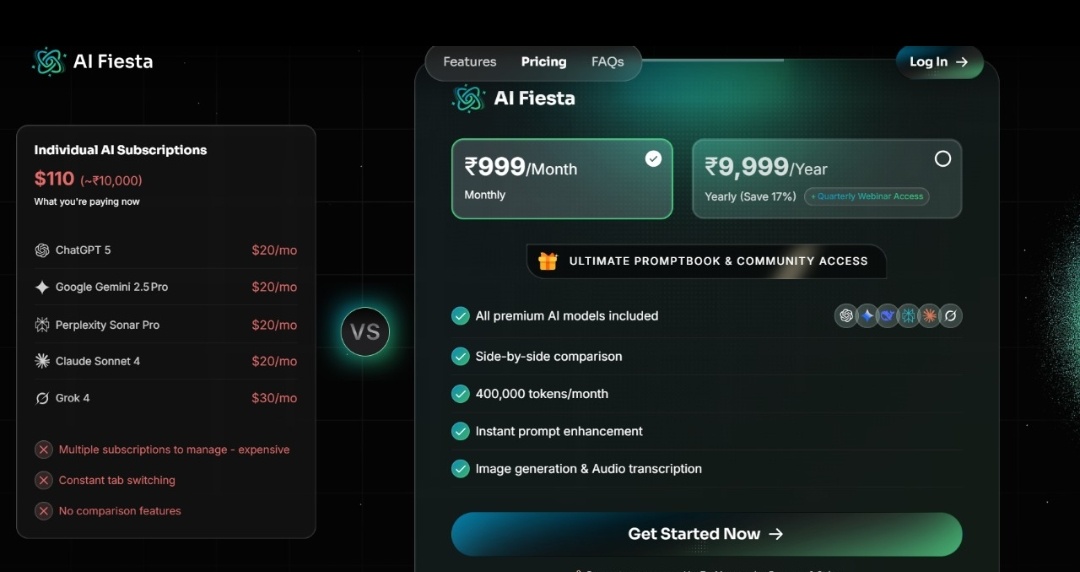Select the ₹9,999/Year yearly plan radio

point(942,159)
